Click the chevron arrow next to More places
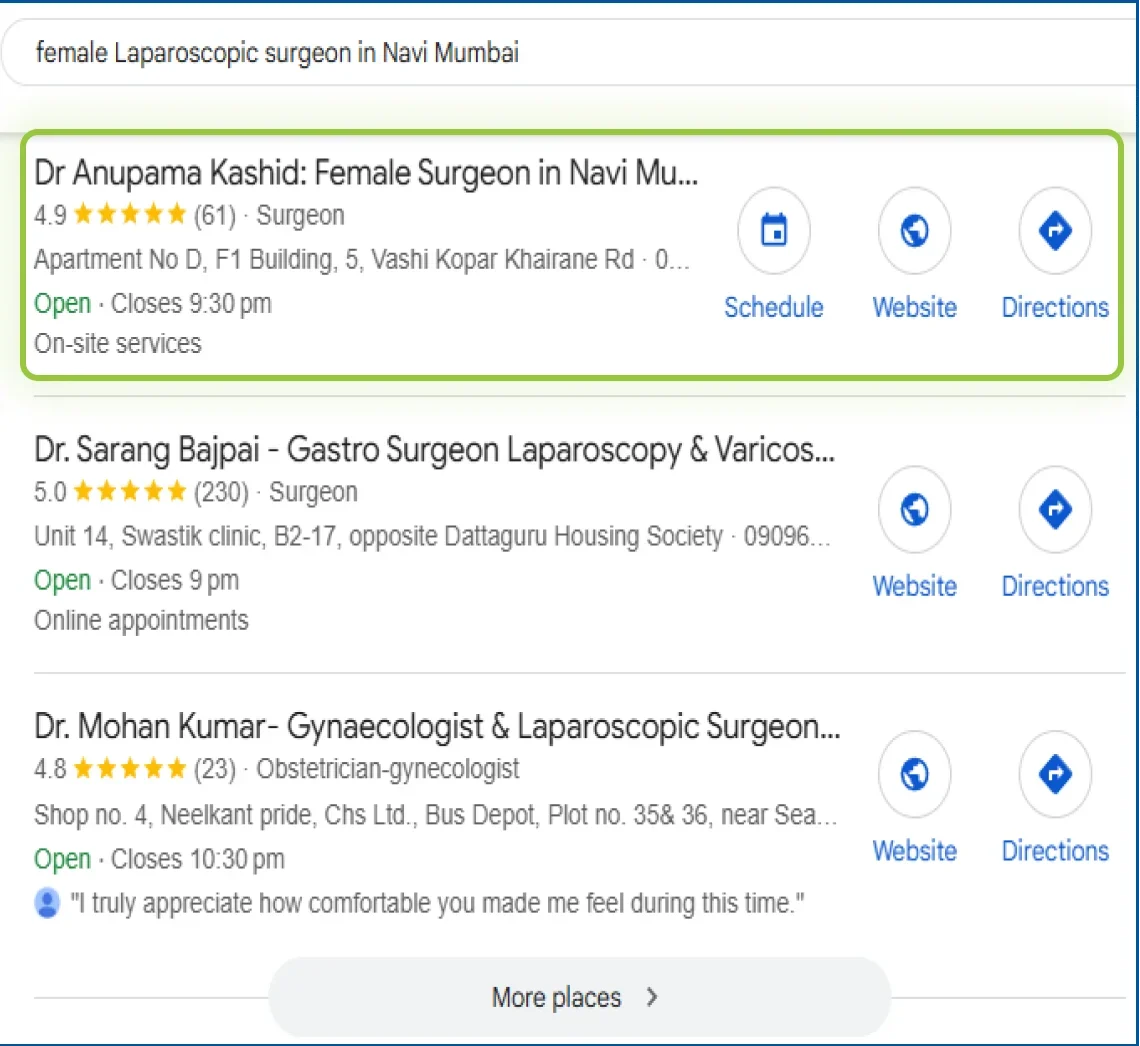The height and width of the screenshot is (1046, 1140). pyautogui.click(x=652, y=997)
